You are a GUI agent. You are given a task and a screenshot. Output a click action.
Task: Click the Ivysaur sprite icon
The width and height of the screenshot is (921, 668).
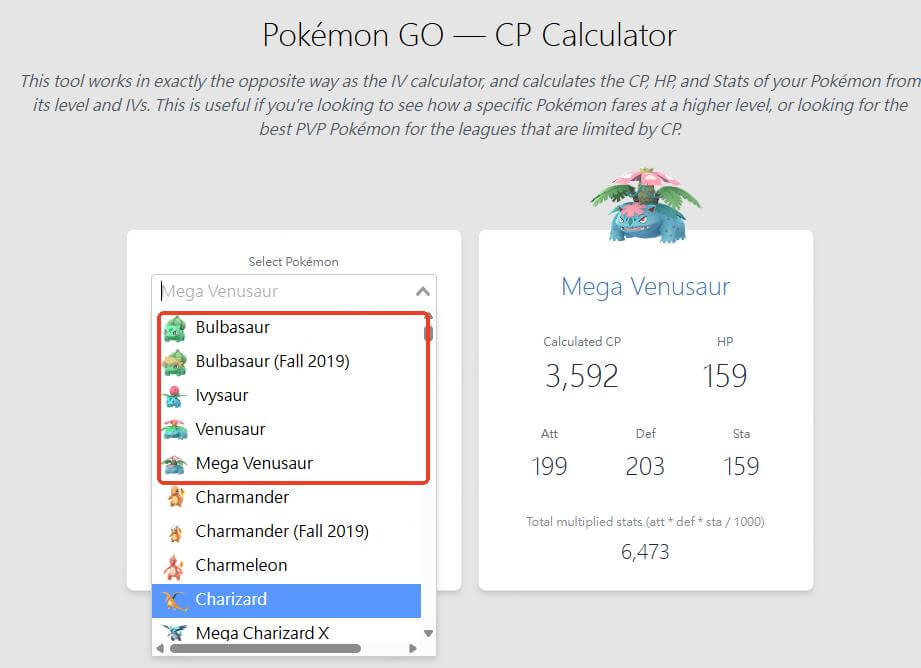175,396
